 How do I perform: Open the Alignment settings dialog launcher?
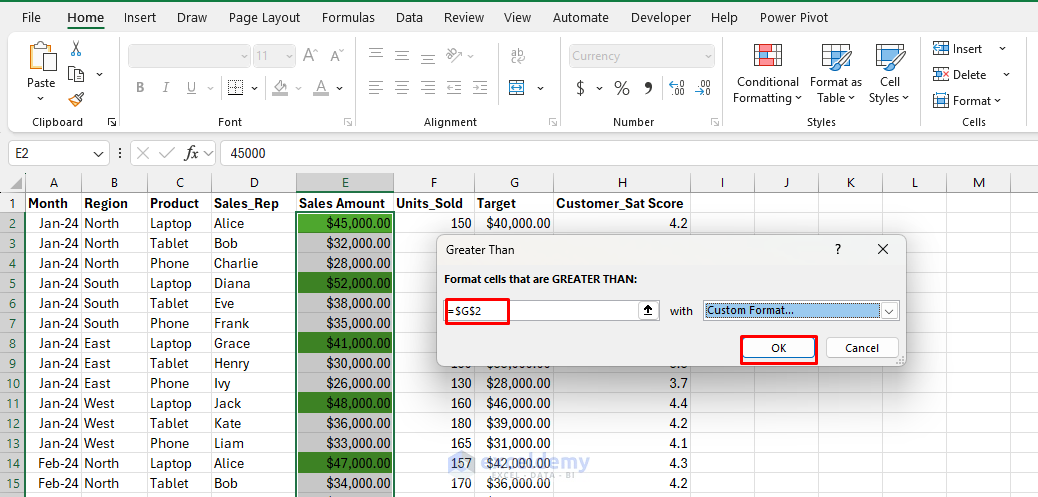(x=553, y=122)
